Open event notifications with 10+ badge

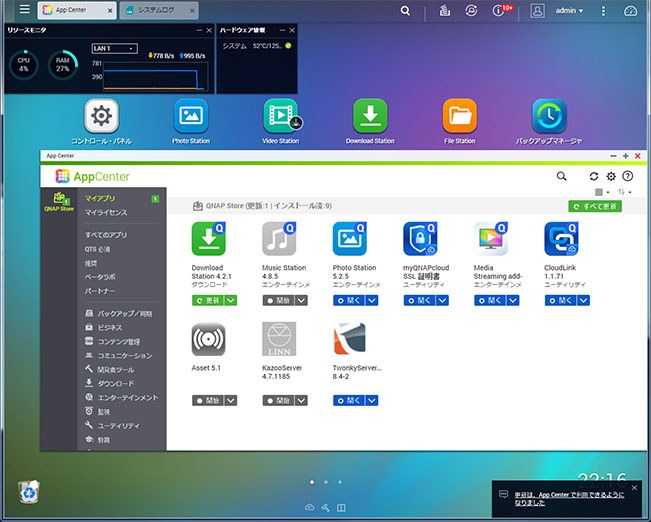(x=498, y=11)
